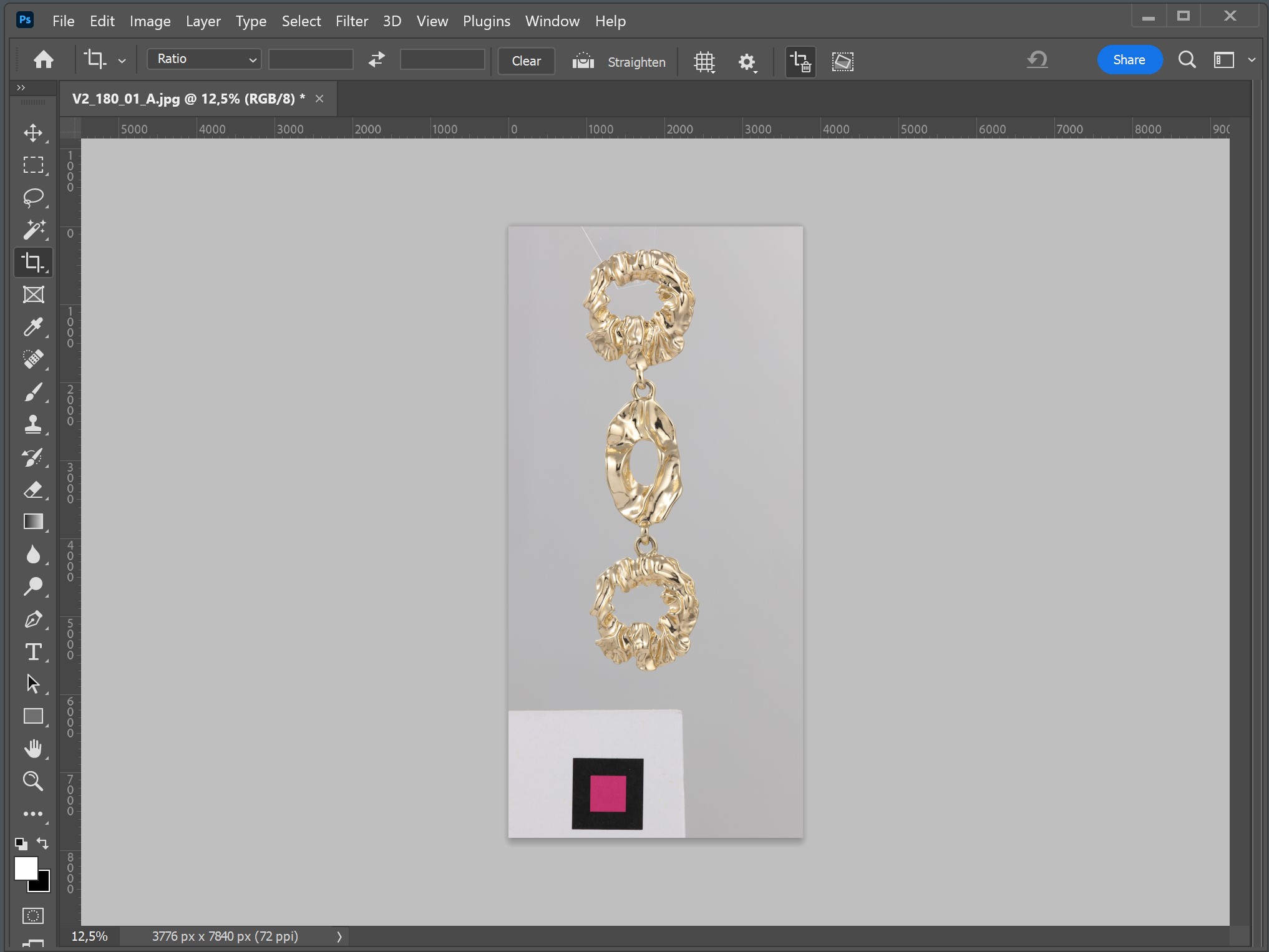Viewport: 1269px width, 952px height.
Task: Open the Photoshop home screen
Action: (x=43, y=60)
